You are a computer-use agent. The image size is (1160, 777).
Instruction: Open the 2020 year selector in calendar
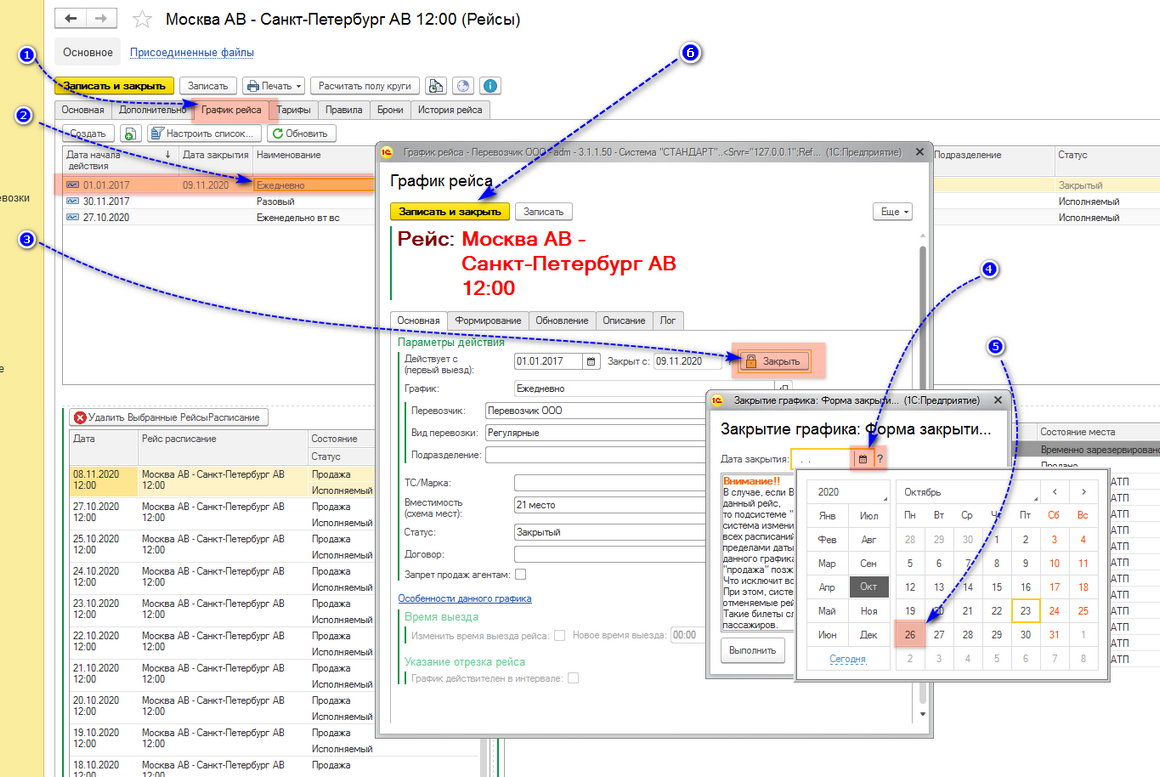point(848,492)
